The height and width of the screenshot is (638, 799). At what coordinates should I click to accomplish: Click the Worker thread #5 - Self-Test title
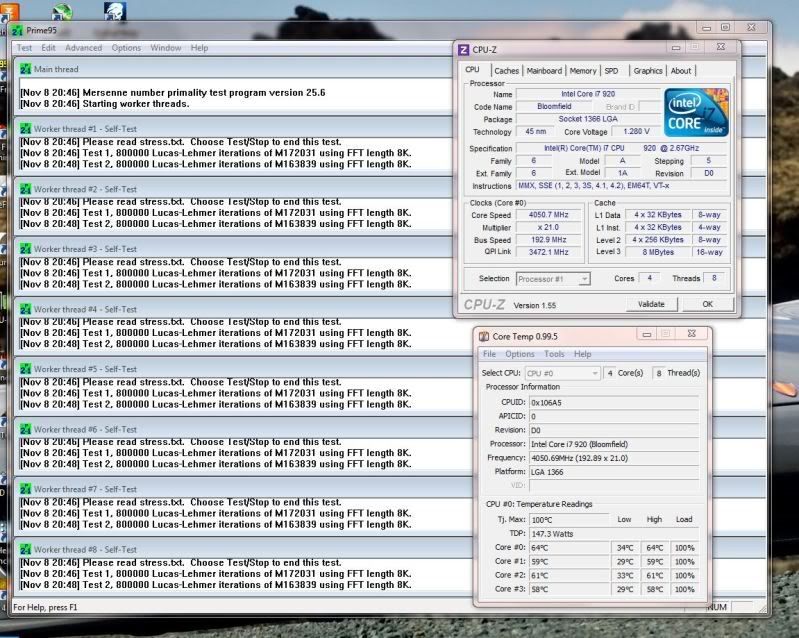pos(86,369)
